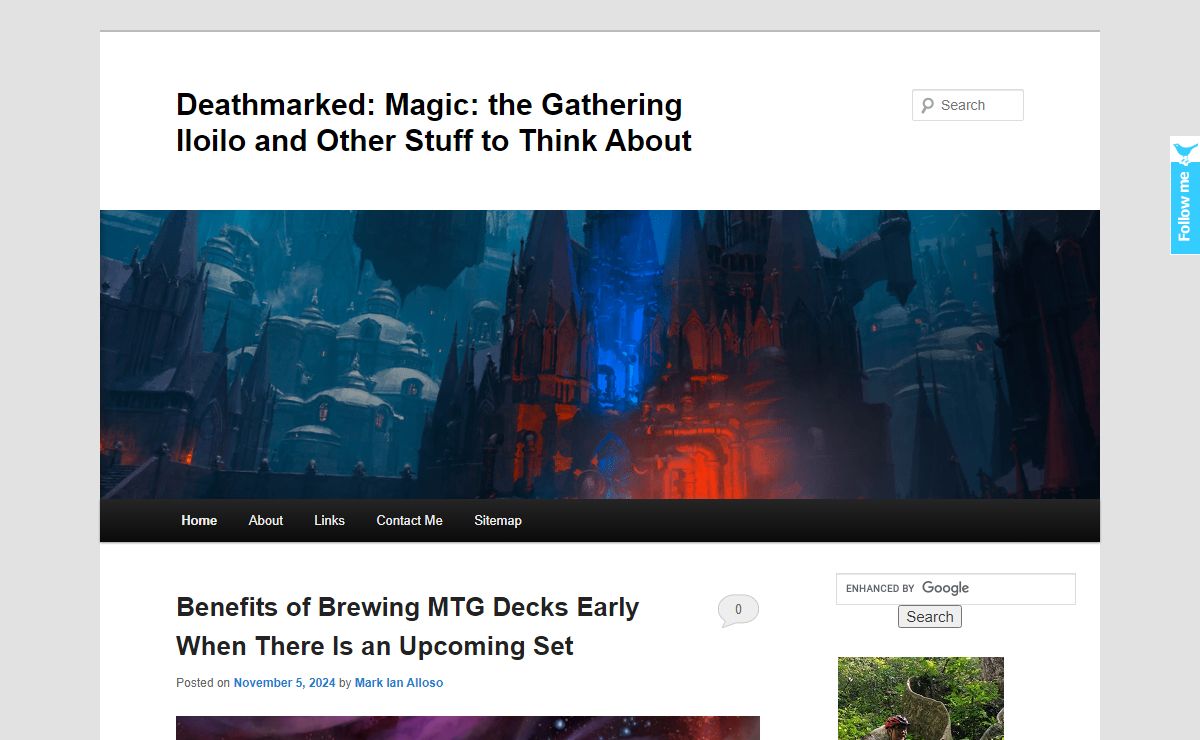The image size is (1200, 740).
Task: Click the Google Search button
Action: pos(930,617)
